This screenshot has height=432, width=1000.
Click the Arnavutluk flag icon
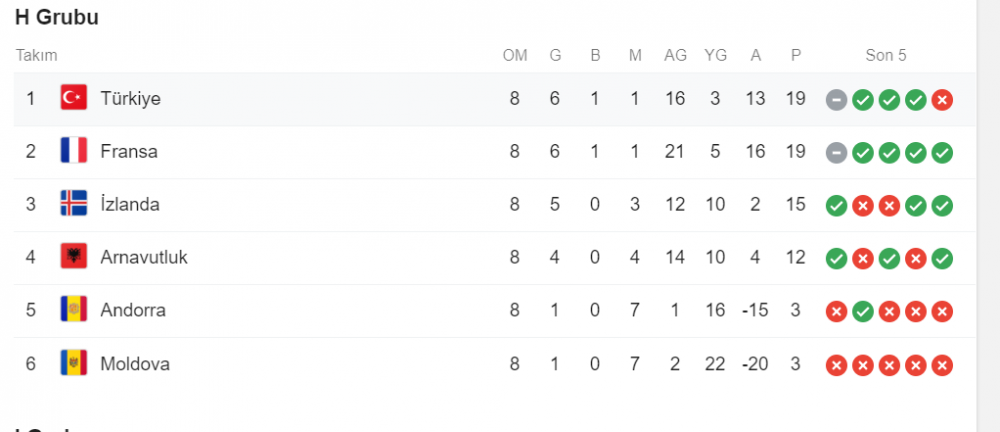pos(73,257)
